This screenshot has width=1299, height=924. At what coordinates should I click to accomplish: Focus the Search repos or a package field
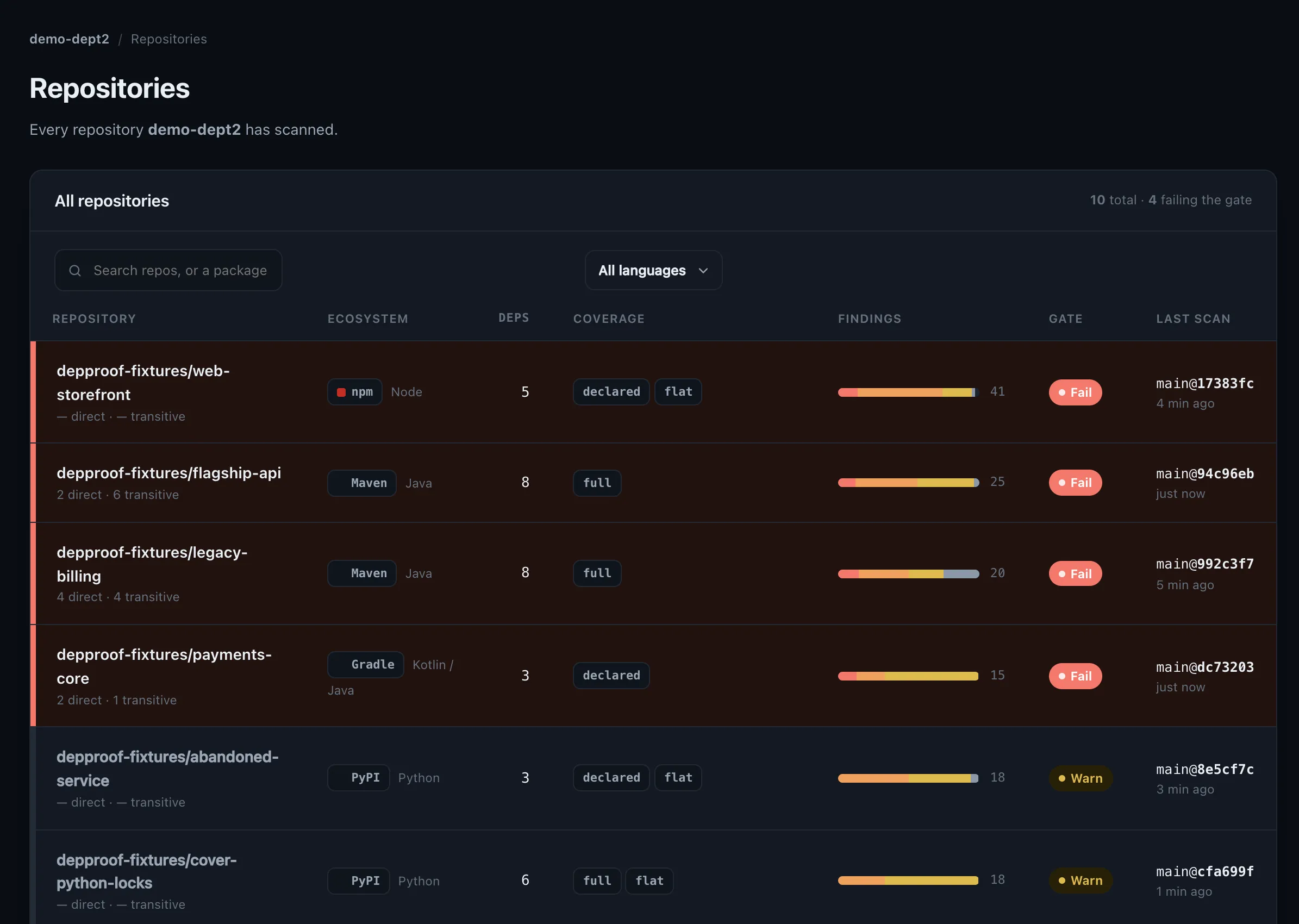pyautogui.click(x=168, y=270)
